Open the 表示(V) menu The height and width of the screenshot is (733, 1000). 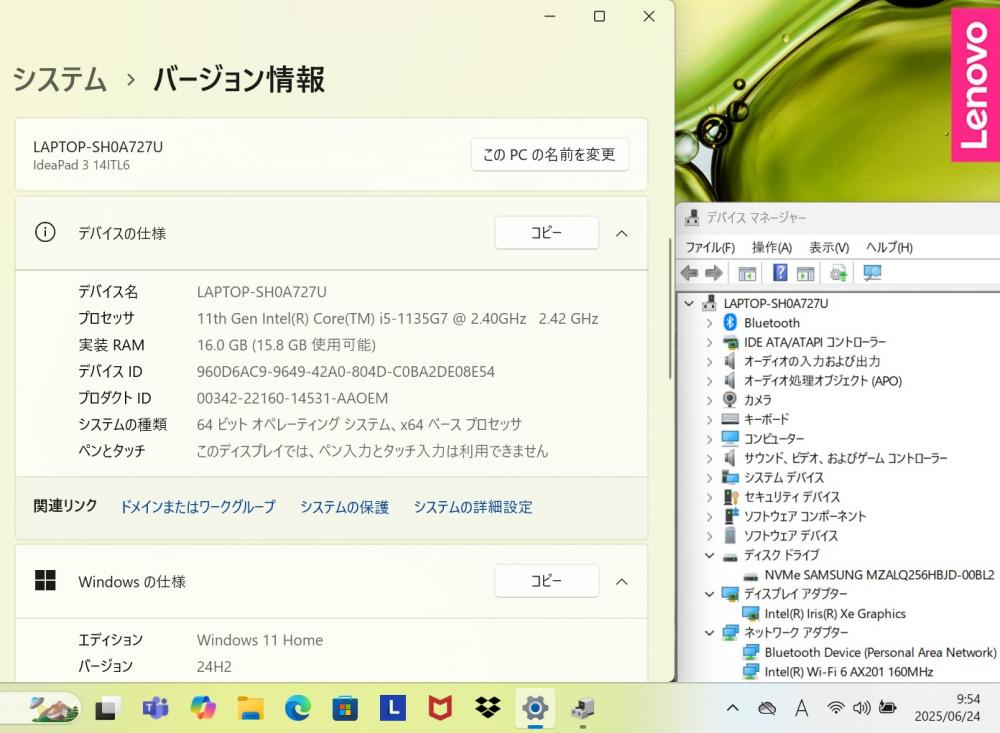click(x=829, y=248)
